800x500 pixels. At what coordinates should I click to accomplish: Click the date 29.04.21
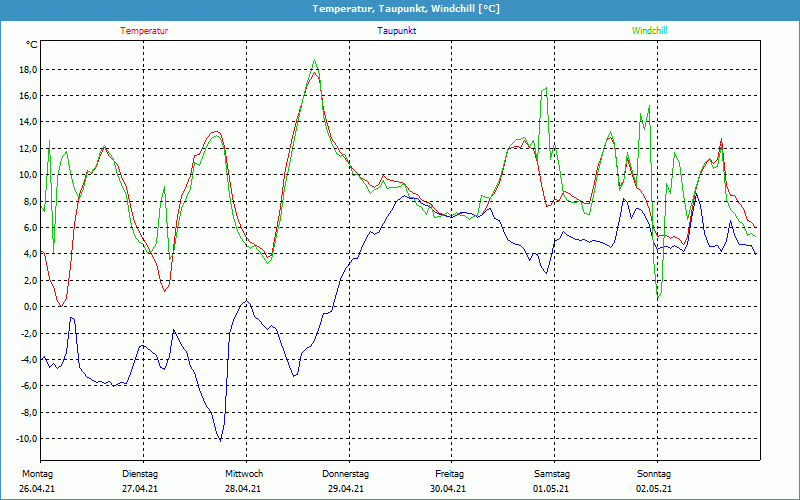346,488
